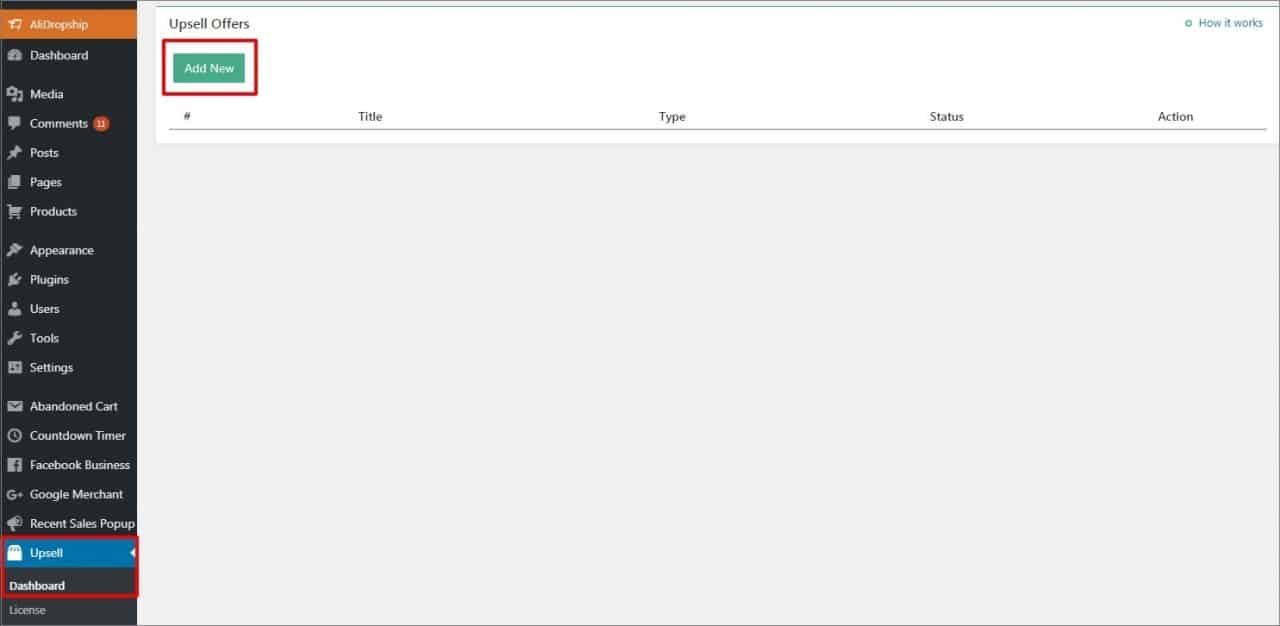Click the Settings sliders icon

coord(14,367)
